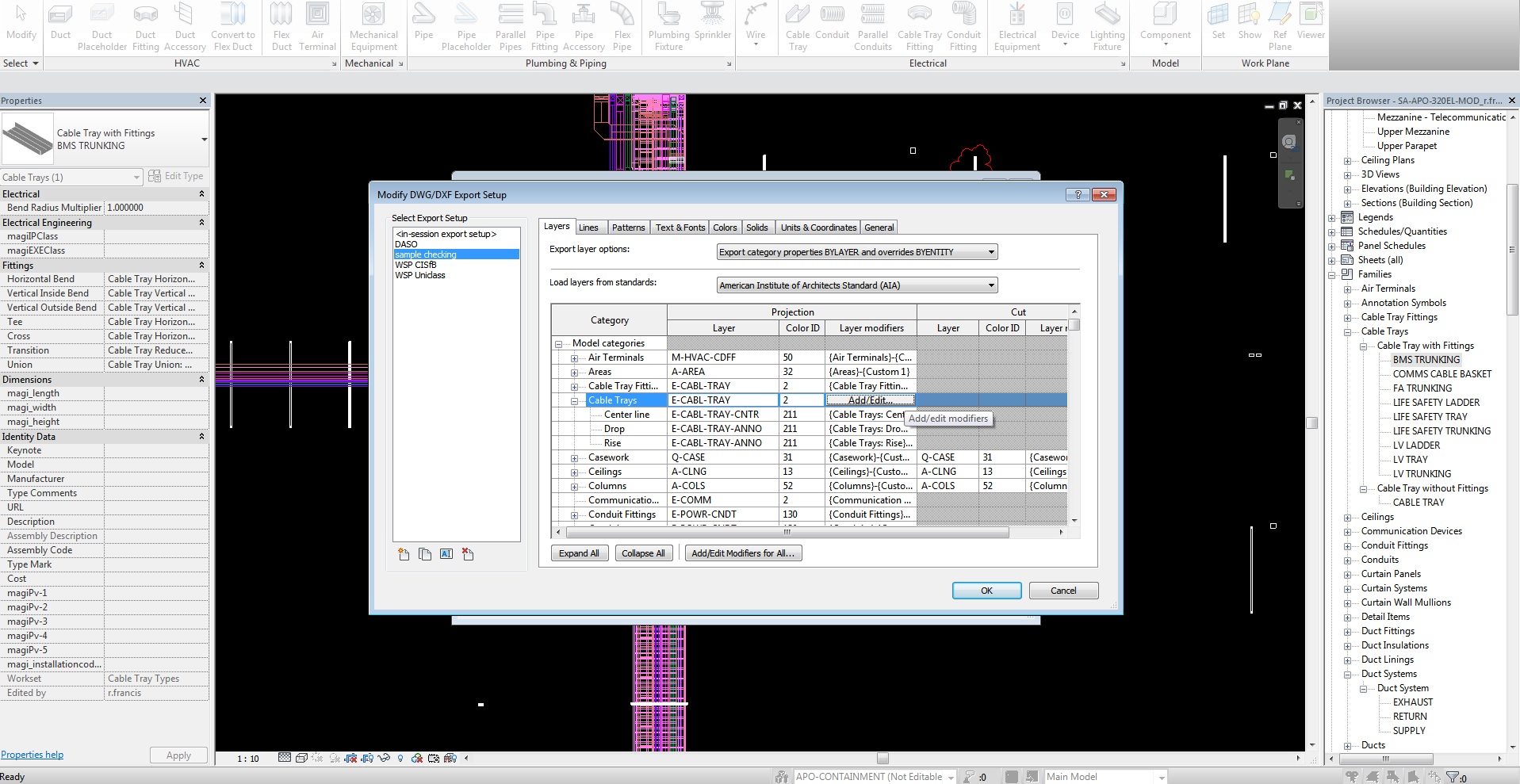Click the Modify tool

coord(21,22)
